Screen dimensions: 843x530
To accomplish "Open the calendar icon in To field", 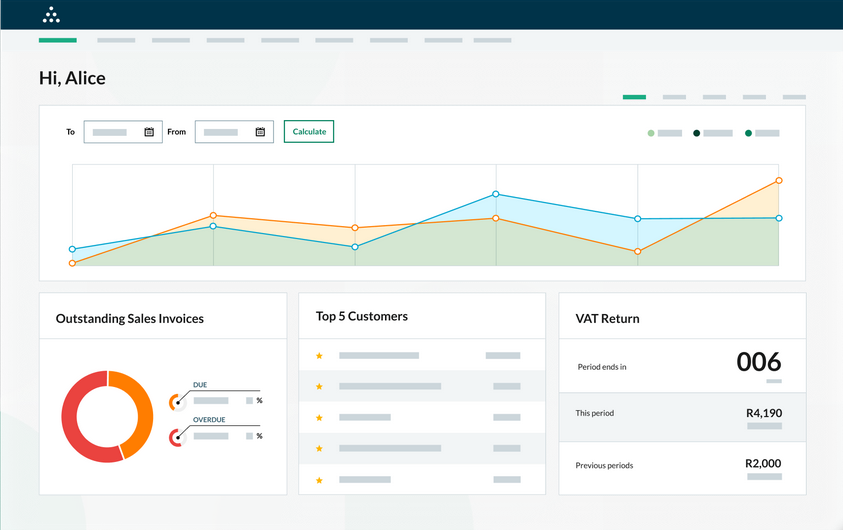I will (x=149, y=132).
